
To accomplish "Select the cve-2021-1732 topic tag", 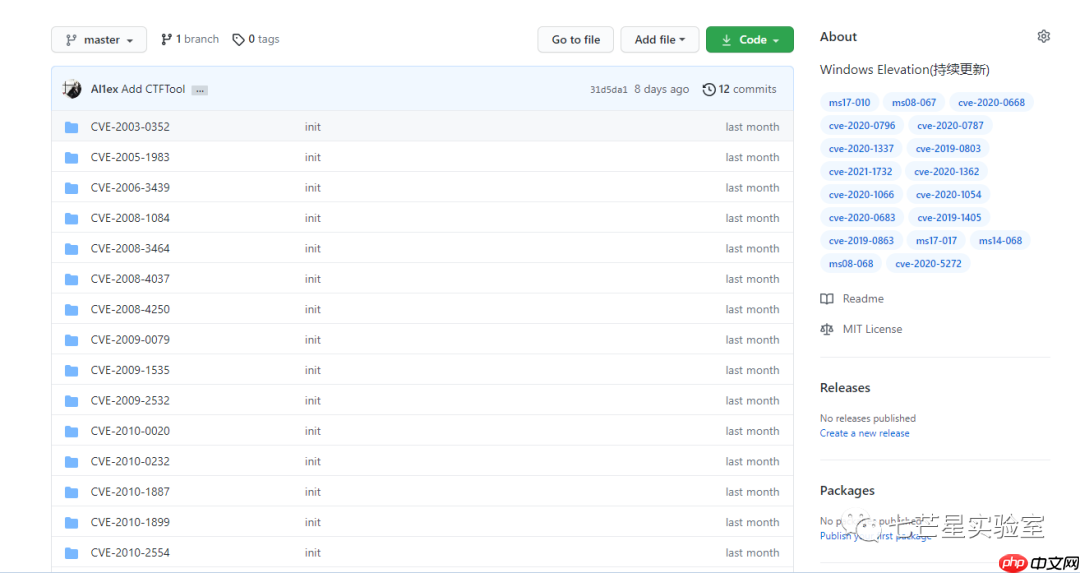I will [x=860, y=171].
